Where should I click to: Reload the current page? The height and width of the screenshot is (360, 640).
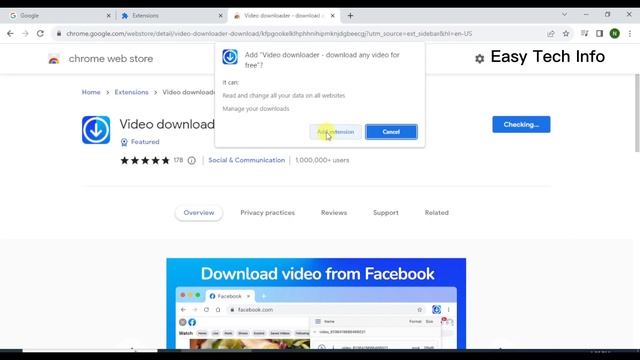[x=40, y=33]
